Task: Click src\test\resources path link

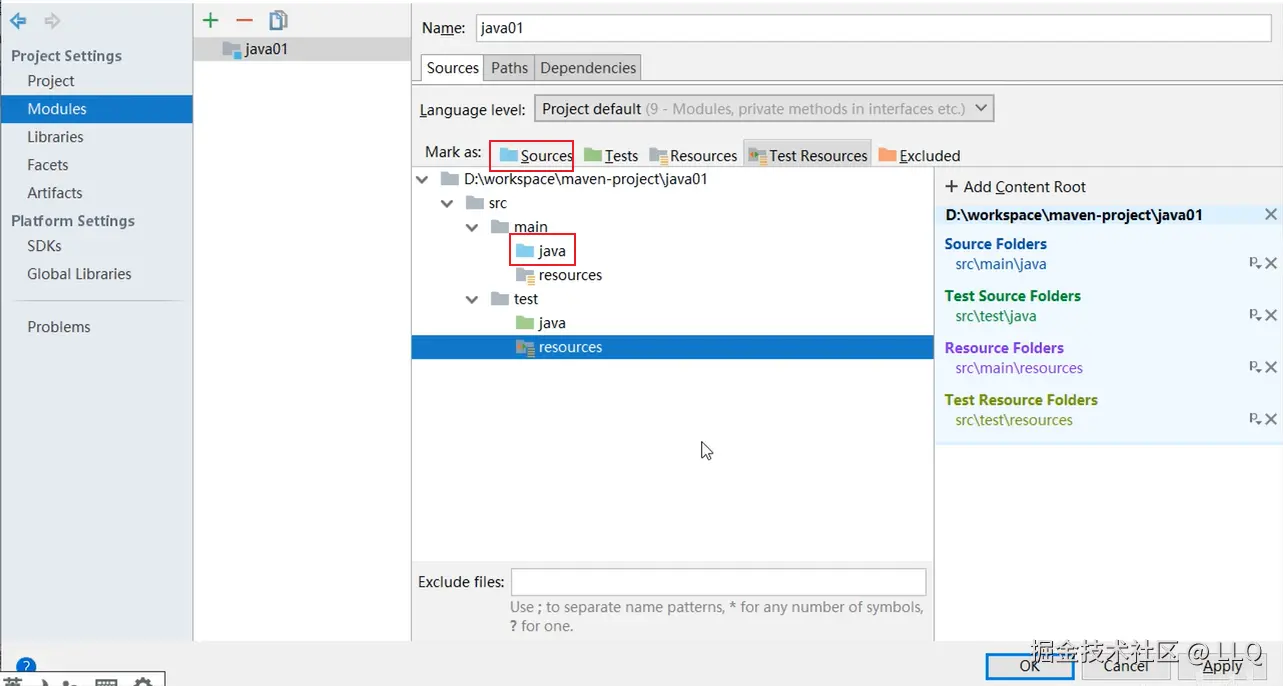Action: (1014, 420)
